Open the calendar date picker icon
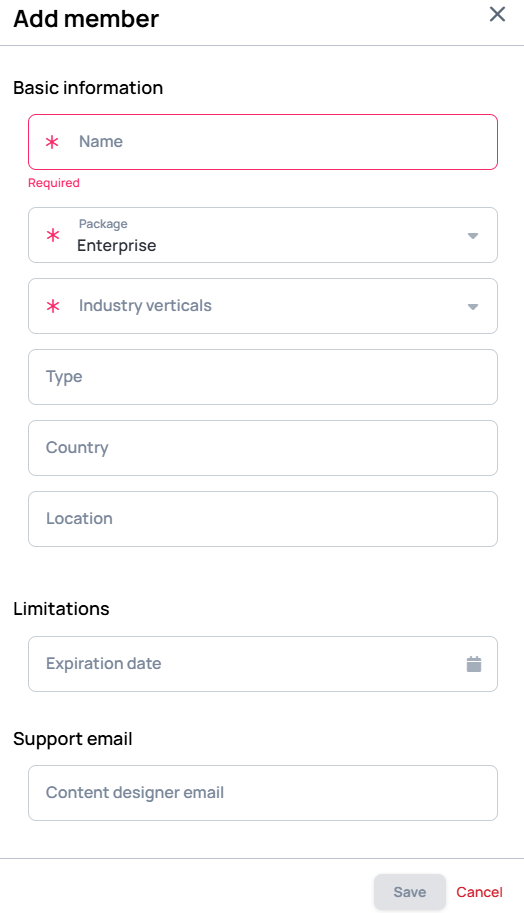This screenshot has width=524, height=913. [474, 664]
